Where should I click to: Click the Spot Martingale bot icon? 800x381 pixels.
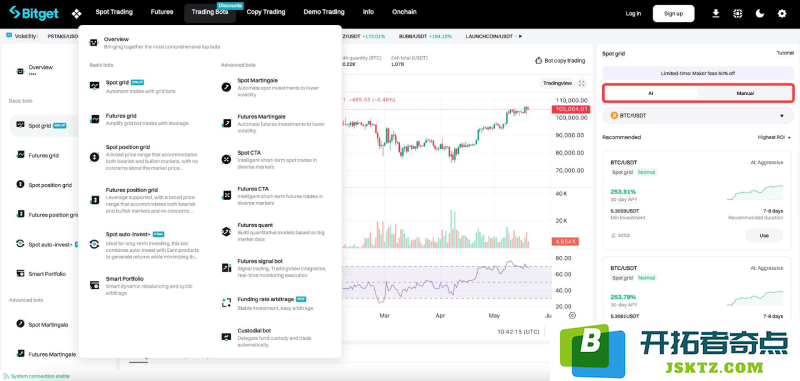click(x=226, y=87)
